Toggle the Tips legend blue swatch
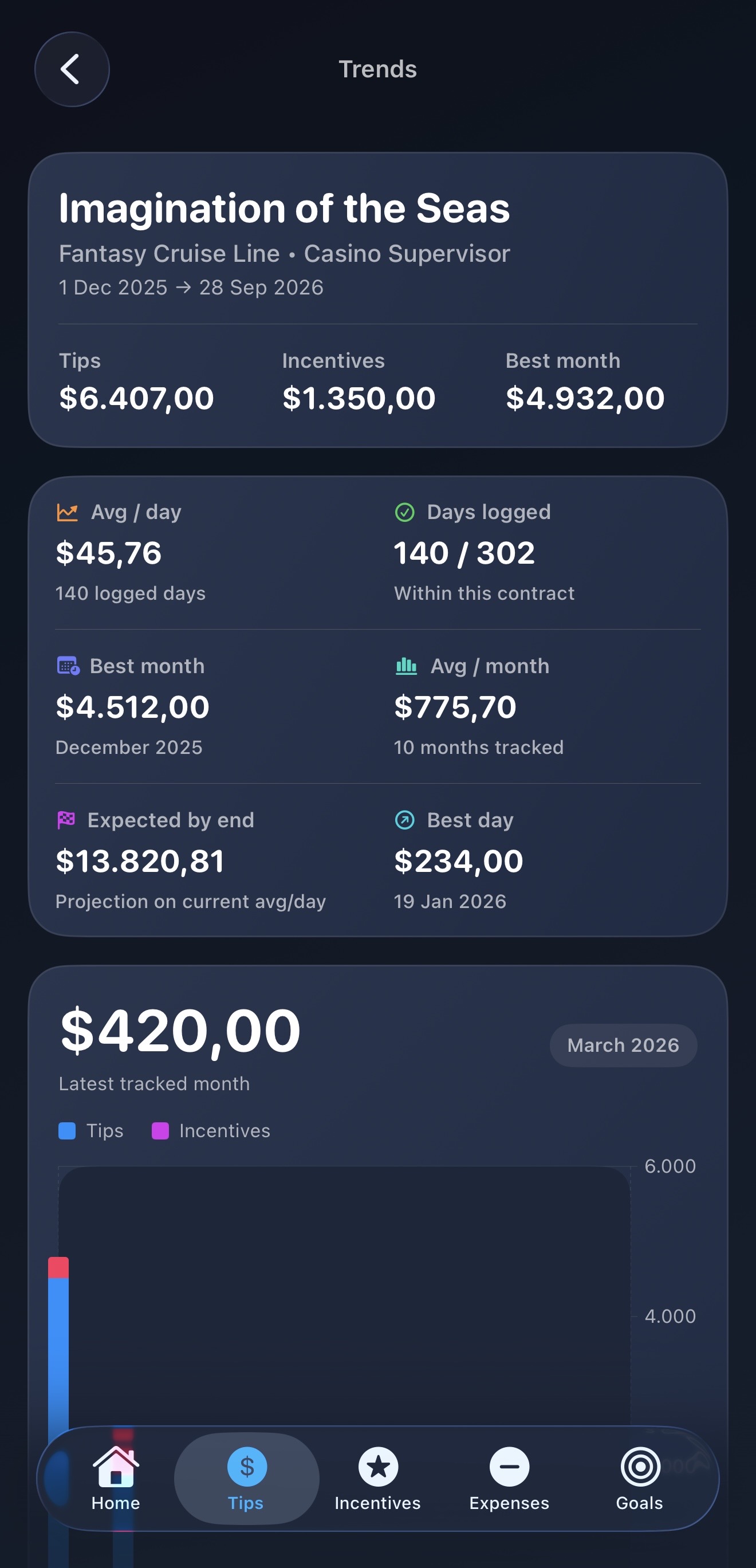756x1568 pixels. click(67, 1131)
